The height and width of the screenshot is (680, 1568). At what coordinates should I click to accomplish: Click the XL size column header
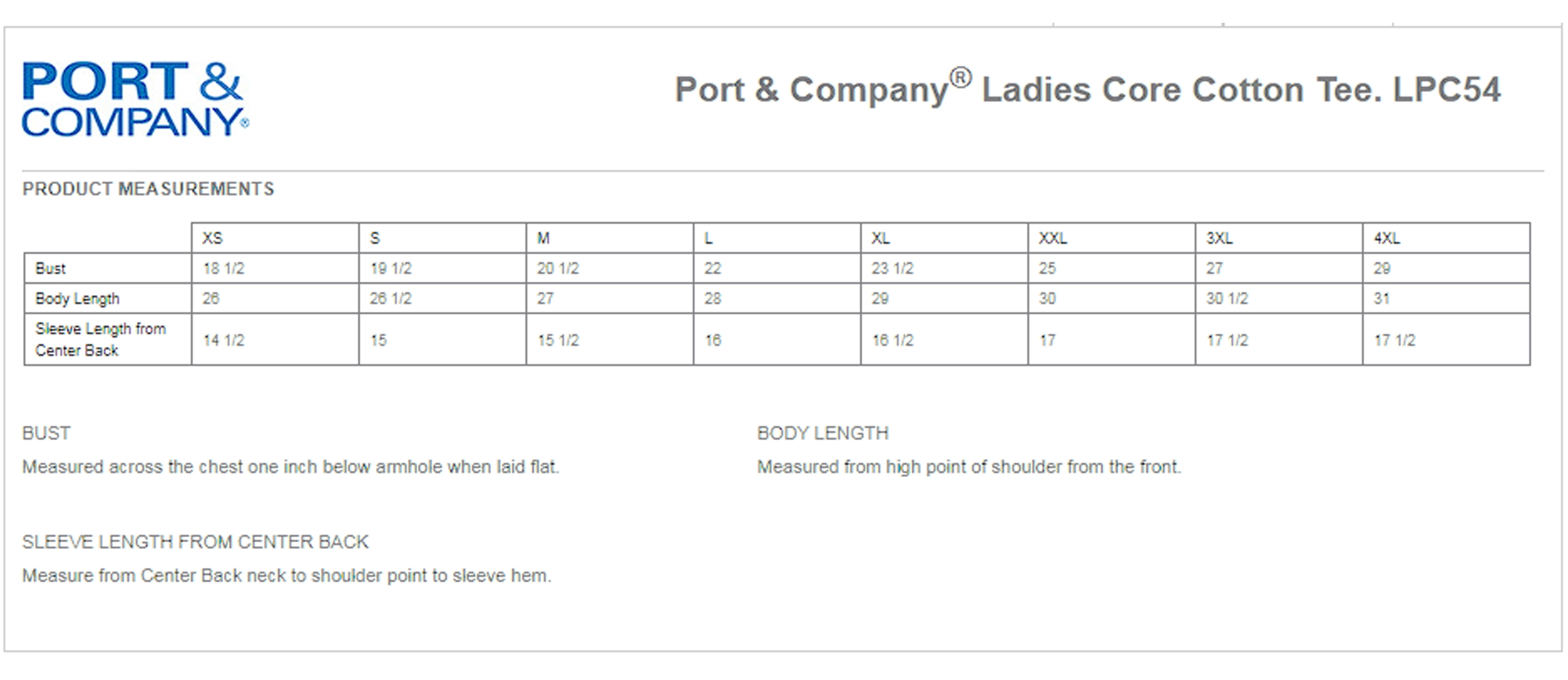click(x=880, y=238)
